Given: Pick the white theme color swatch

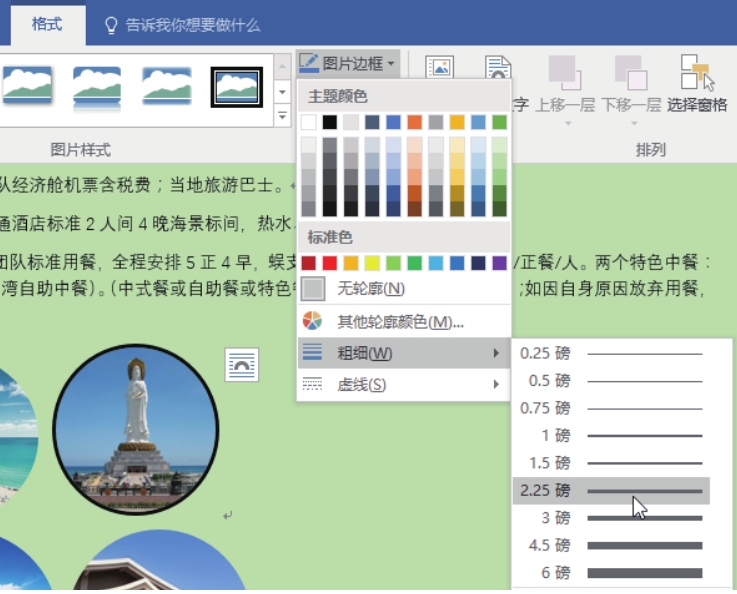Looking at the screenshot, I should 308,122.
